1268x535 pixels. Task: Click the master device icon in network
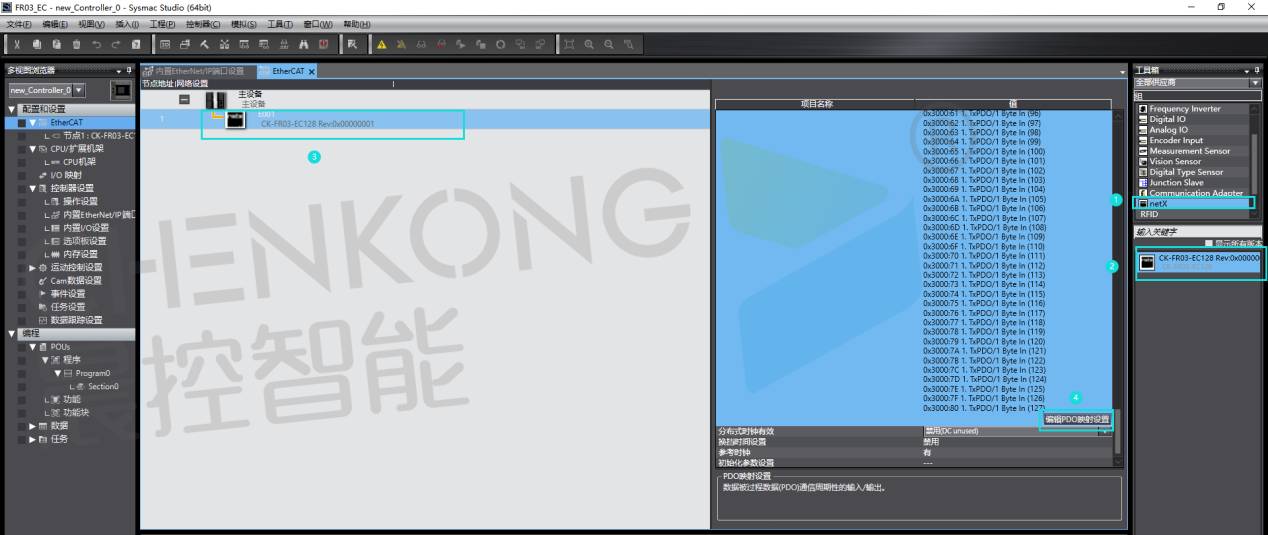(215, 99)
